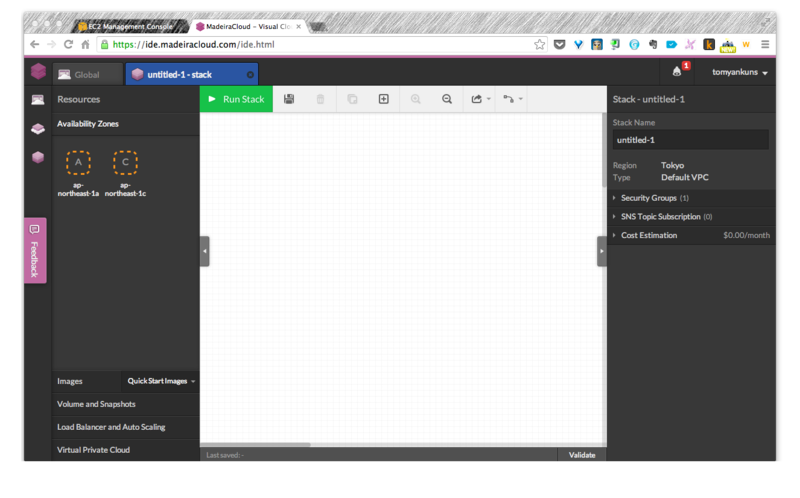Viewport: 800px width, 498px height.
Task: Click the new stack plus icon
Action: tap(384, 99)
